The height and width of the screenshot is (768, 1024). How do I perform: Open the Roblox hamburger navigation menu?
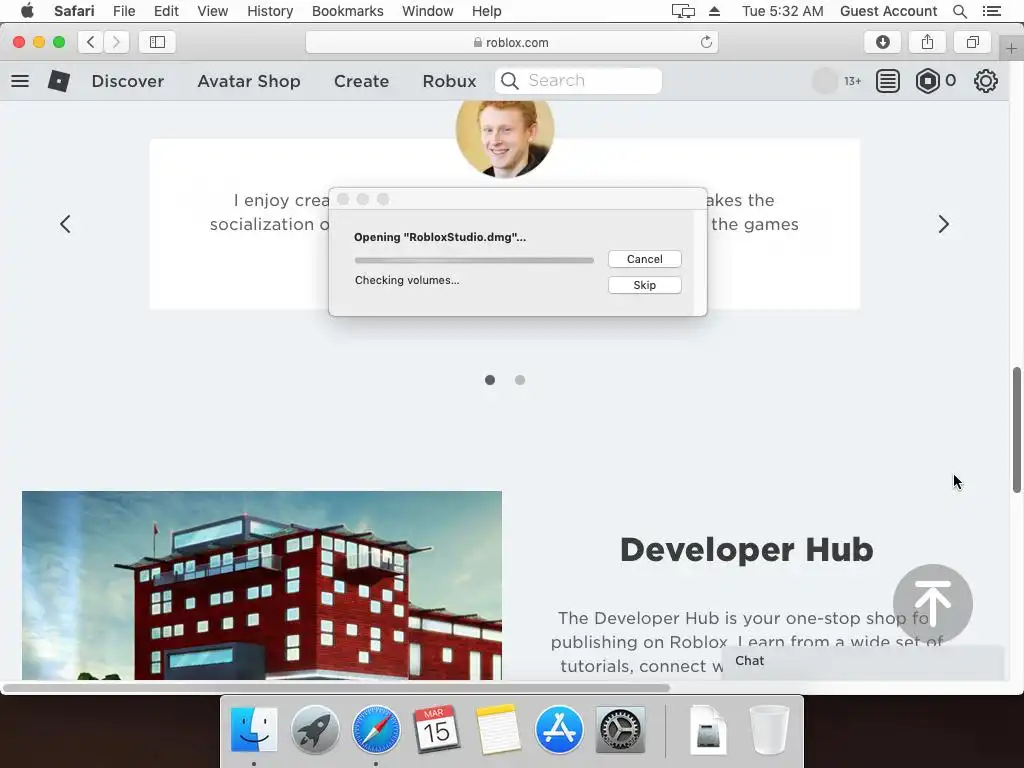click(20, 81)
